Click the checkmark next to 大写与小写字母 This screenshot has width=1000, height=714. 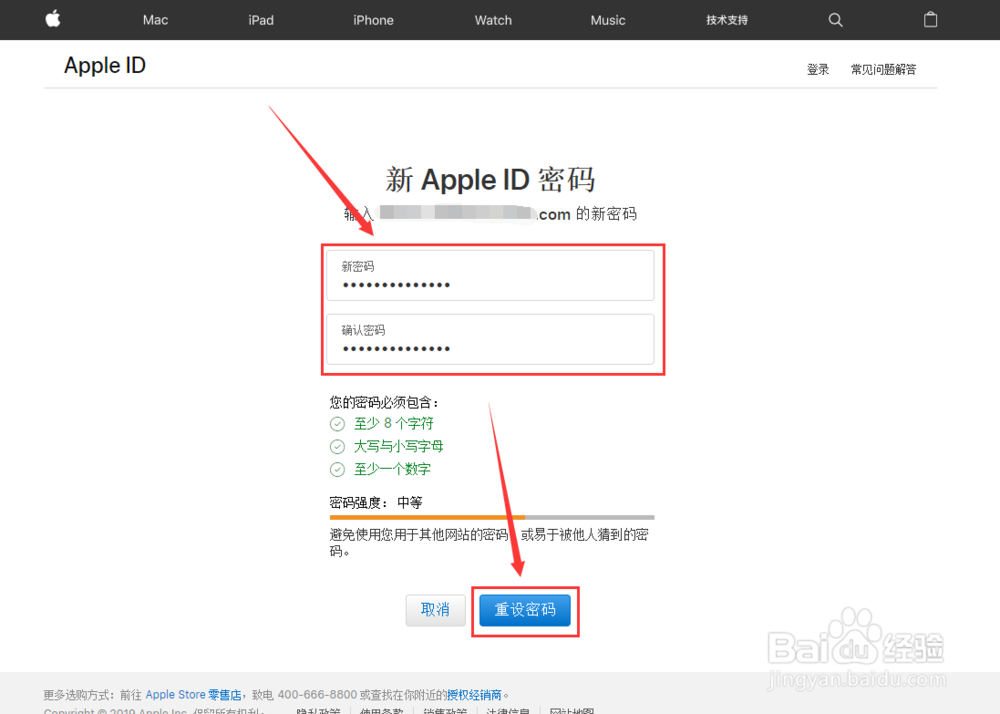[x=337, y=446]
